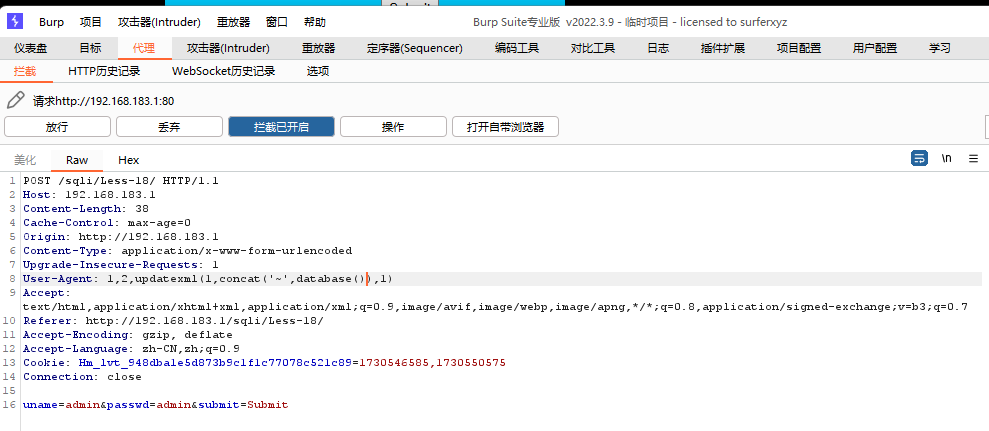Open the 编码工具 tab
Viewport: 989px width, 431px height.
(517, 48)
